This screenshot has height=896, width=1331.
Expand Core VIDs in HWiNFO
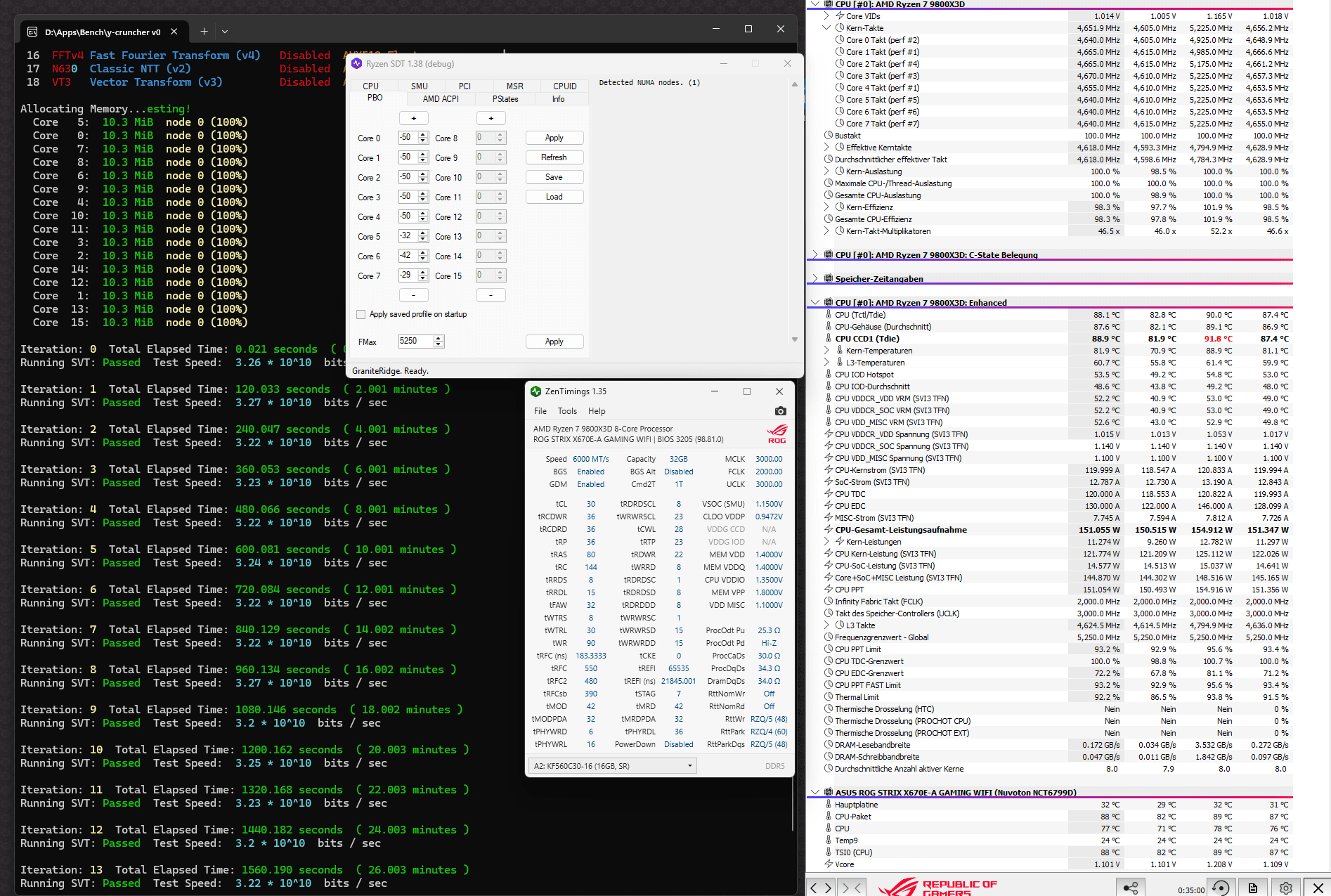827,16
